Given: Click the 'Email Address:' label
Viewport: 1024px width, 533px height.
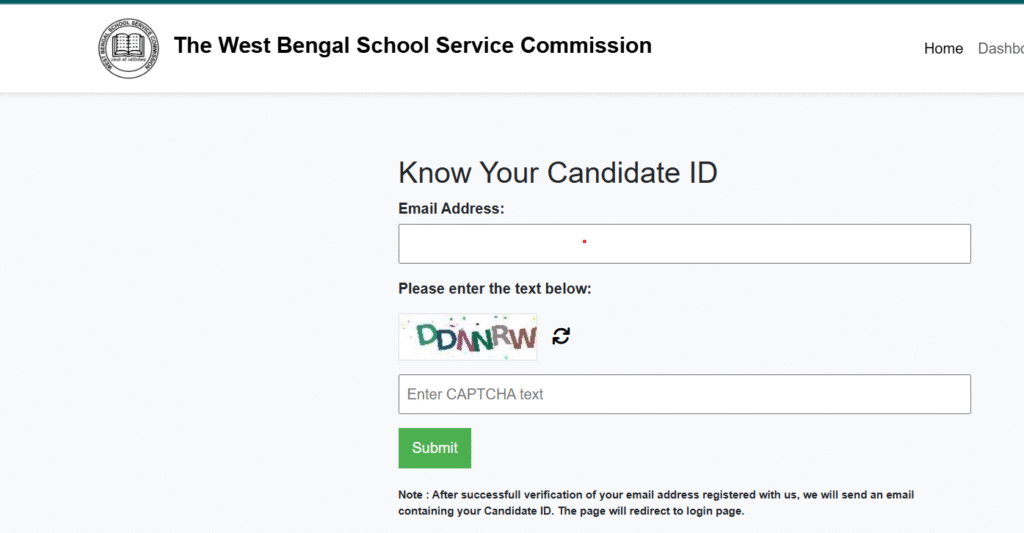Looking at the screenshot, I should [x=451, y=208].
